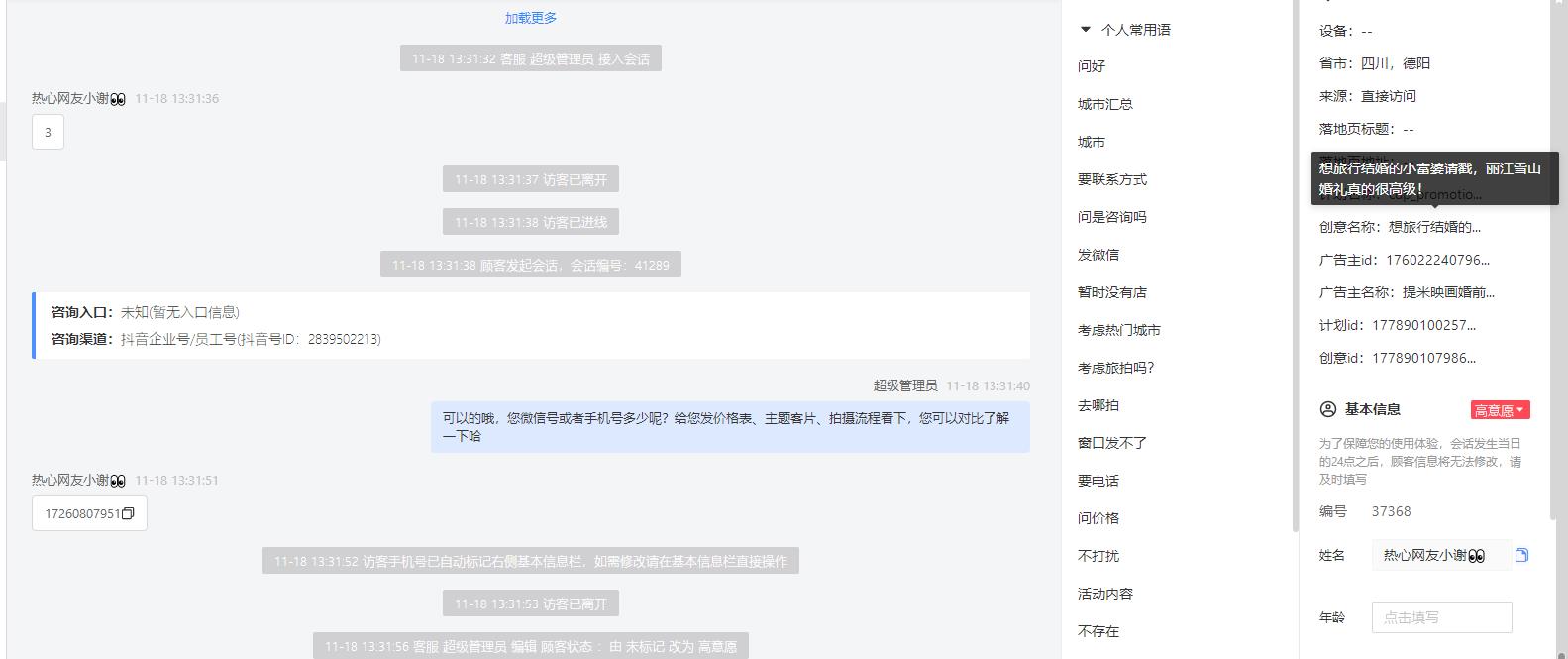Click the visitor name 热心网友小谢 at 13:31:51

pyautogui.click(x=78, y=480)
